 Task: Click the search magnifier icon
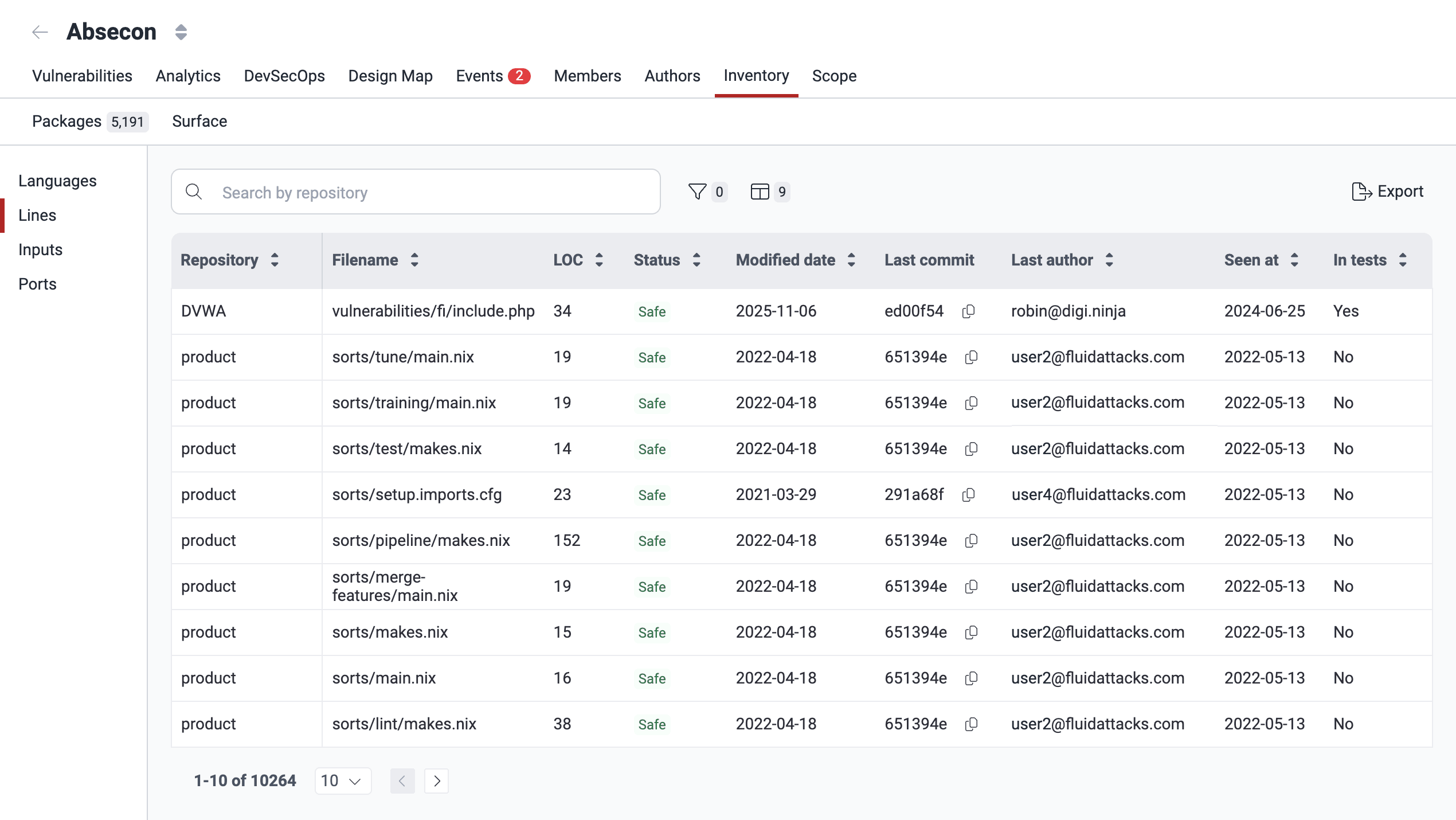pyautogui.click(x=194, y=192)
